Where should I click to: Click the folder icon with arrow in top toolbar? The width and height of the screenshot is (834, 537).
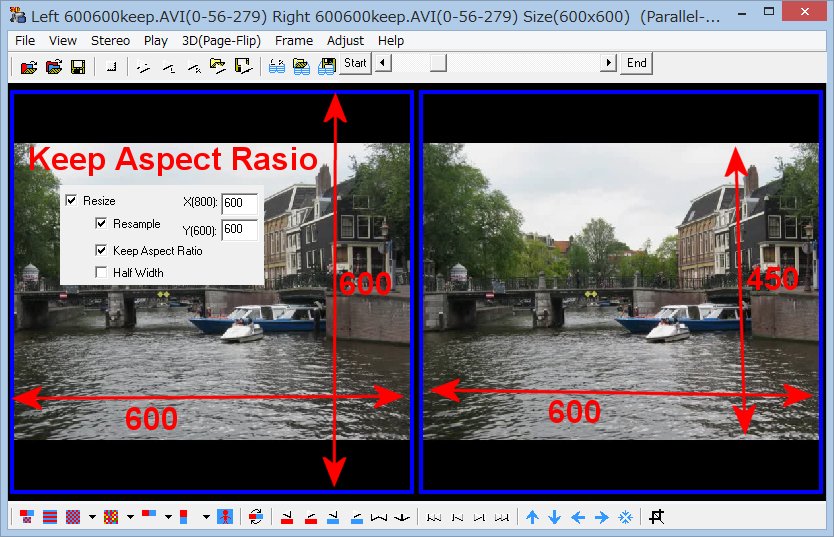point(218,66)
